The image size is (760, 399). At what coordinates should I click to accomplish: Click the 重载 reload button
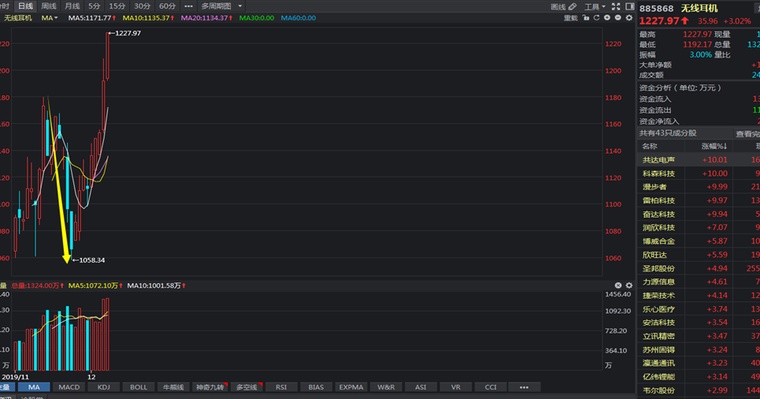570,18
